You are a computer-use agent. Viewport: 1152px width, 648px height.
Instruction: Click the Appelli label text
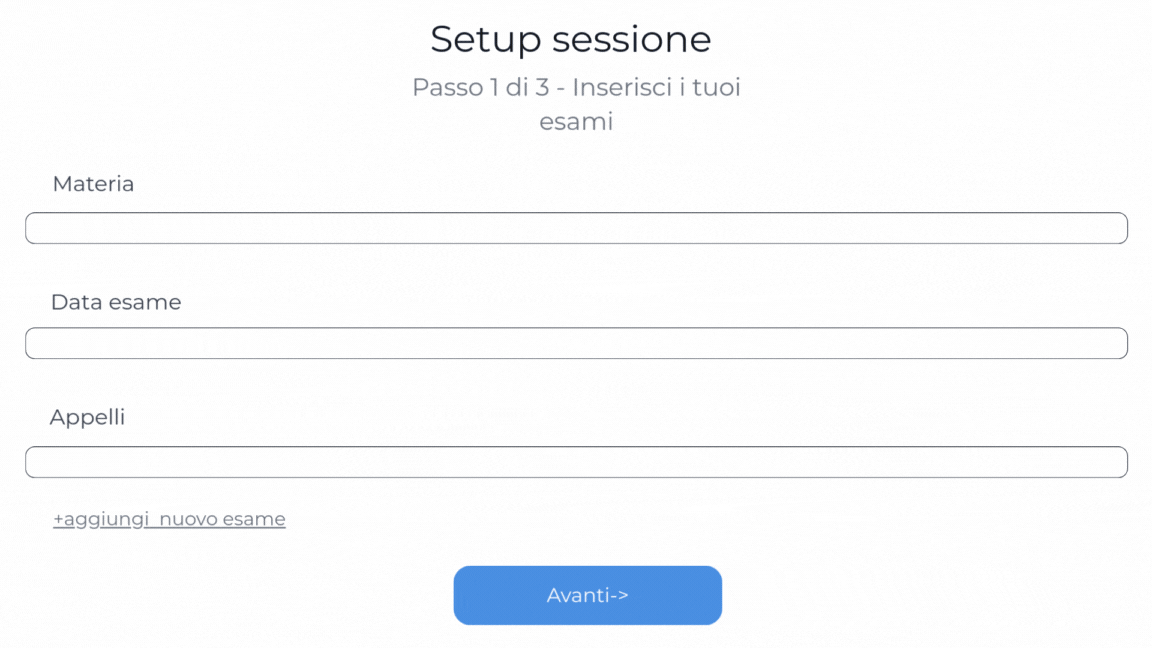88,417
